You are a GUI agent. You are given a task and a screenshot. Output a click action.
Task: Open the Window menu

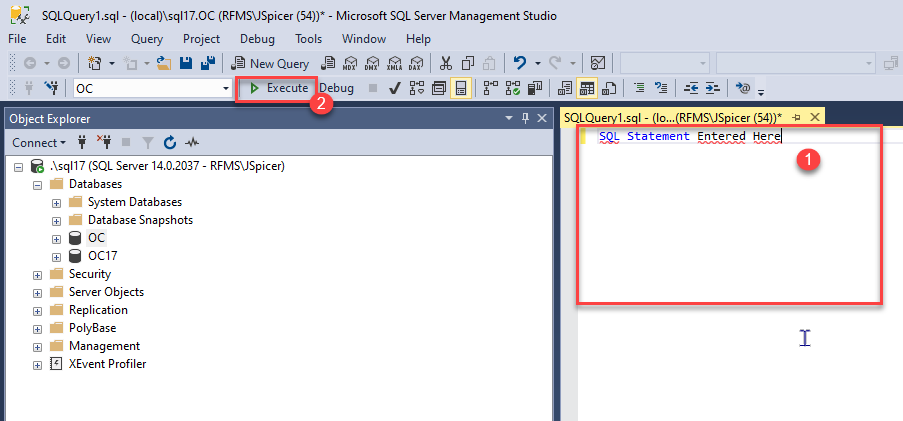pyautogui.click(x=364, y=39)
